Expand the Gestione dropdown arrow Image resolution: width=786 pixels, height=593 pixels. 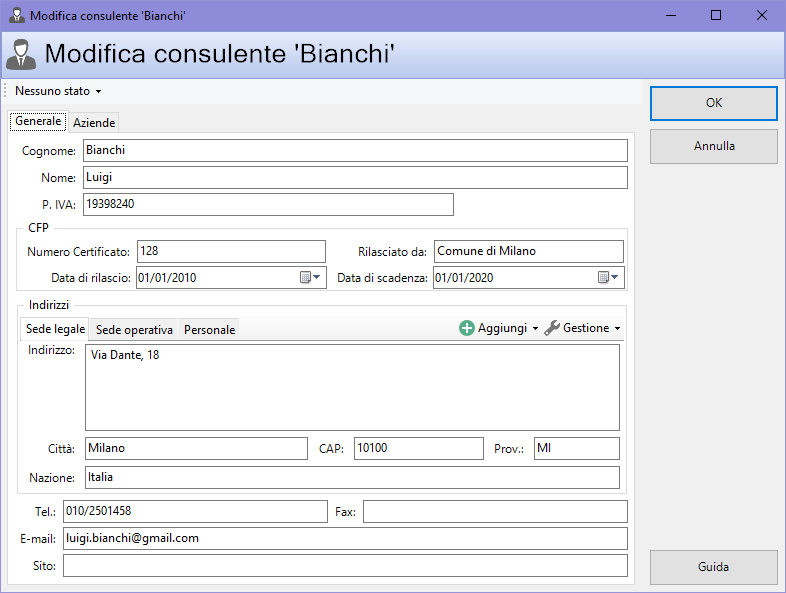coord(617,329)
